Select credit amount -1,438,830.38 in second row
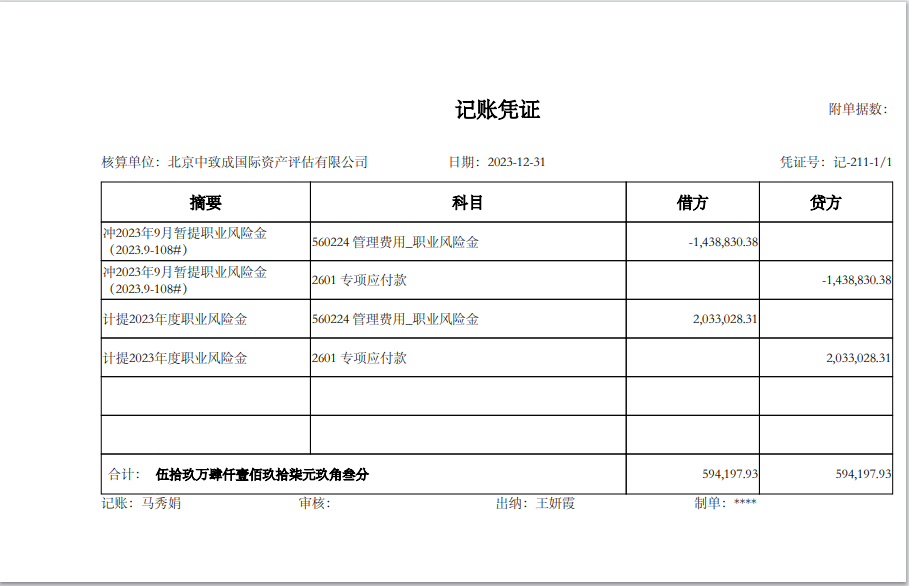 coord(856,281)
